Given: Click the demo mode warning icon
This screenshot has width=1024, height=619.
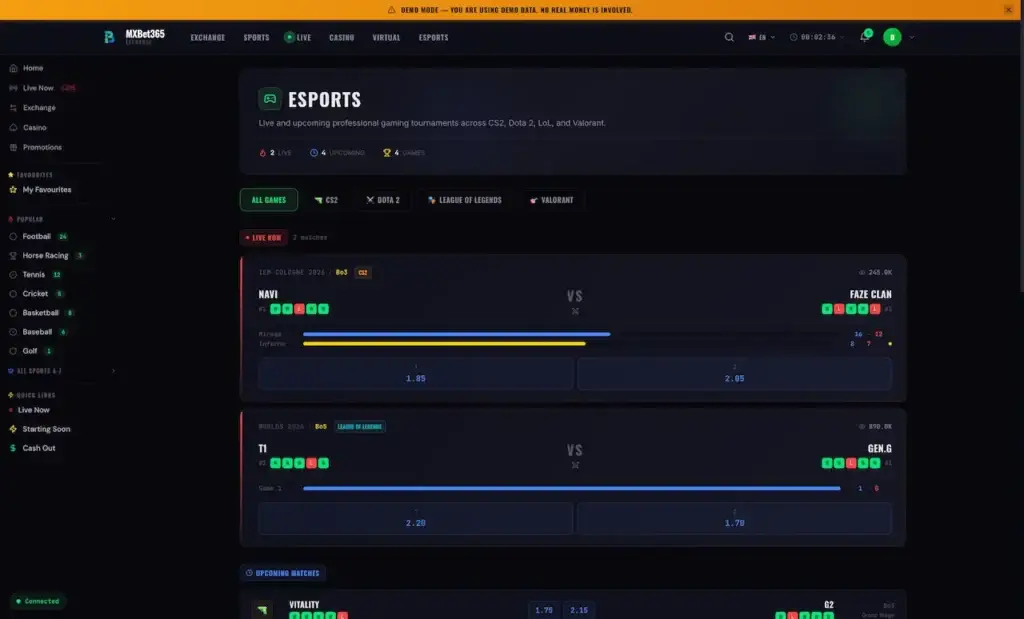Looking at the screenshot, I should (x=392, y=10).
